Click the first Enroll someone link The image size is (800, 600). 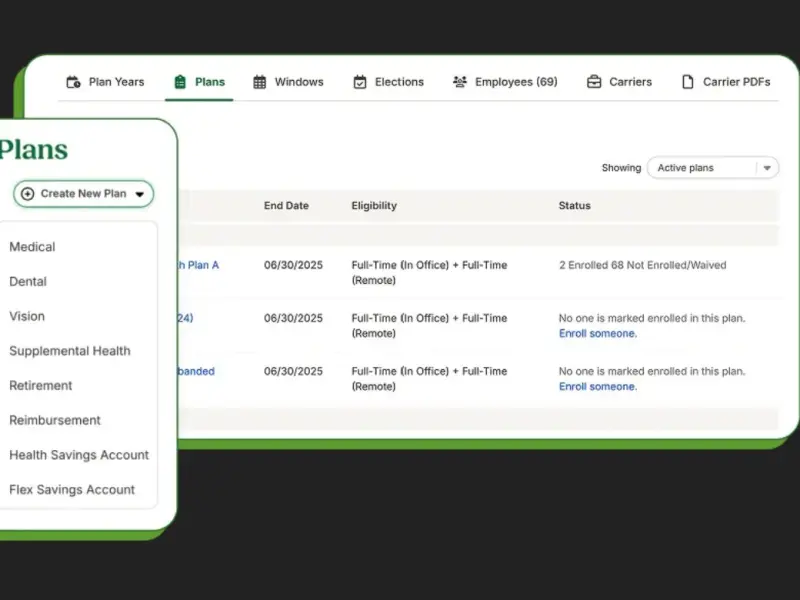597,334
